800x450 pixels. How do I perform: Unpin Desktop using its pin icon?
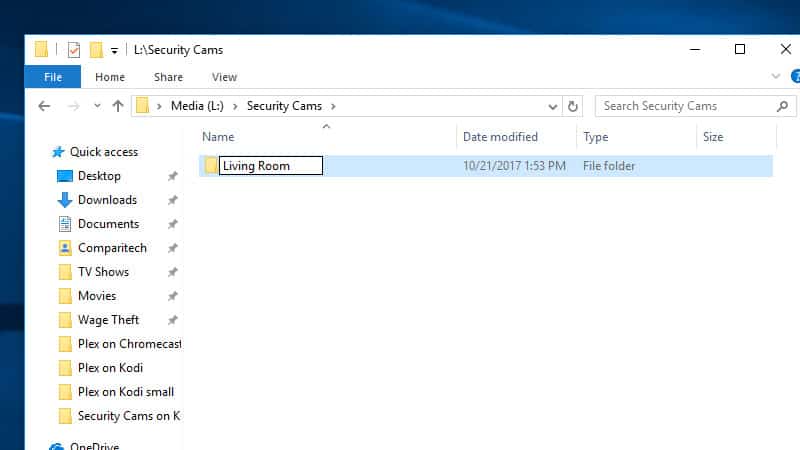pos(172,176)
